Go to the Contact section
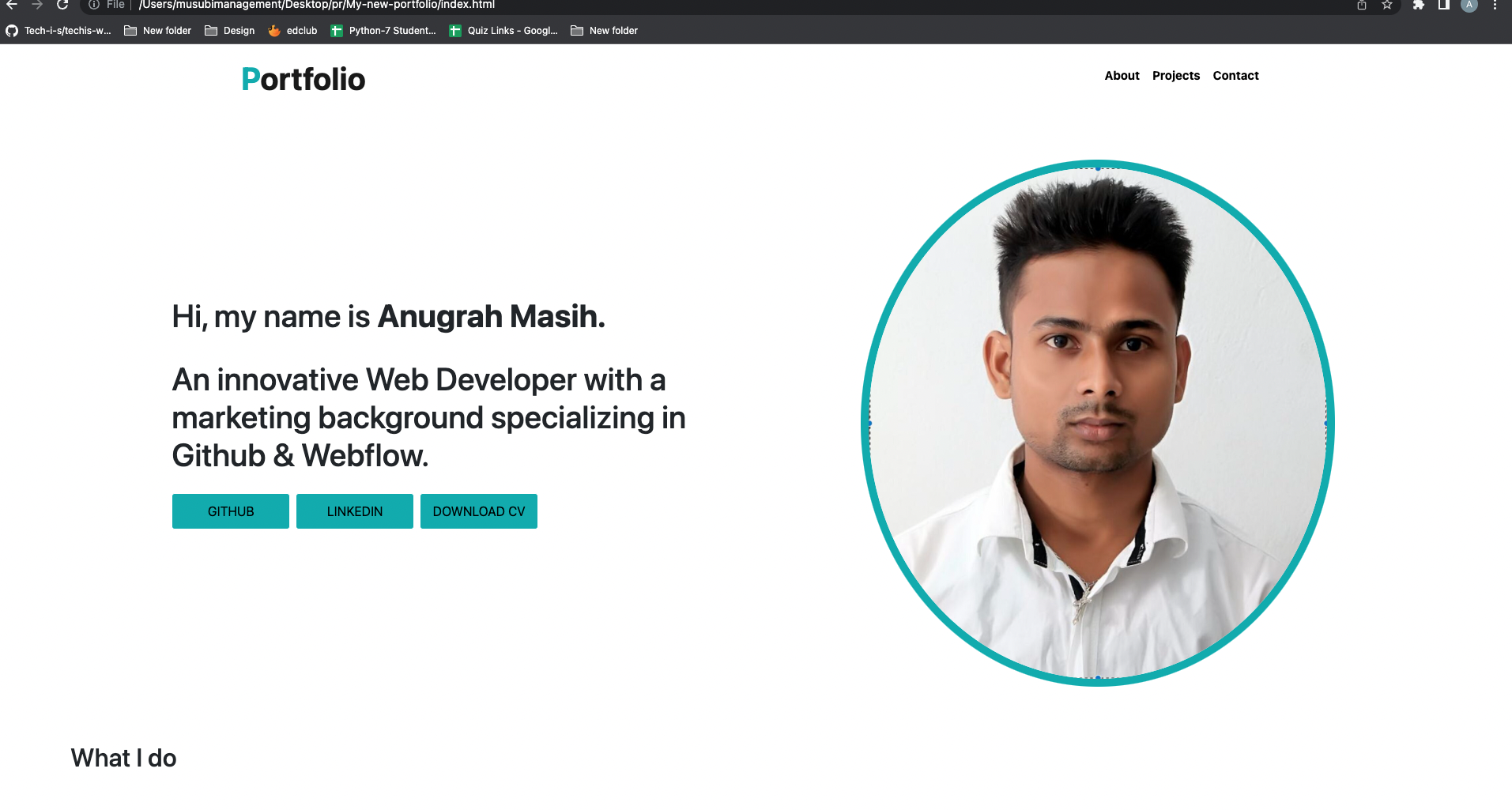The height and width of the screenshot is (810, 1512). (x=1235, y=76)
